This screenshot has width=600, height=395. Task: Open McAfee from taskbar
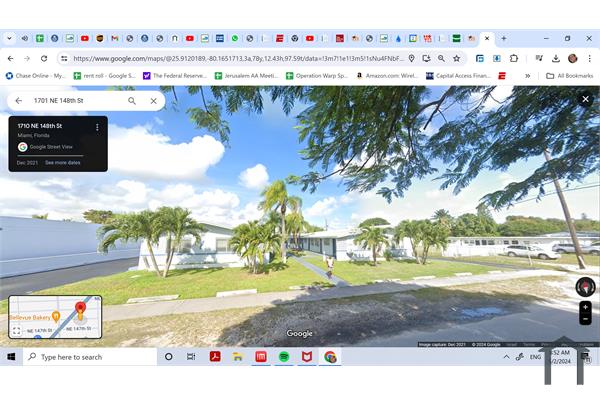[307, 357]
